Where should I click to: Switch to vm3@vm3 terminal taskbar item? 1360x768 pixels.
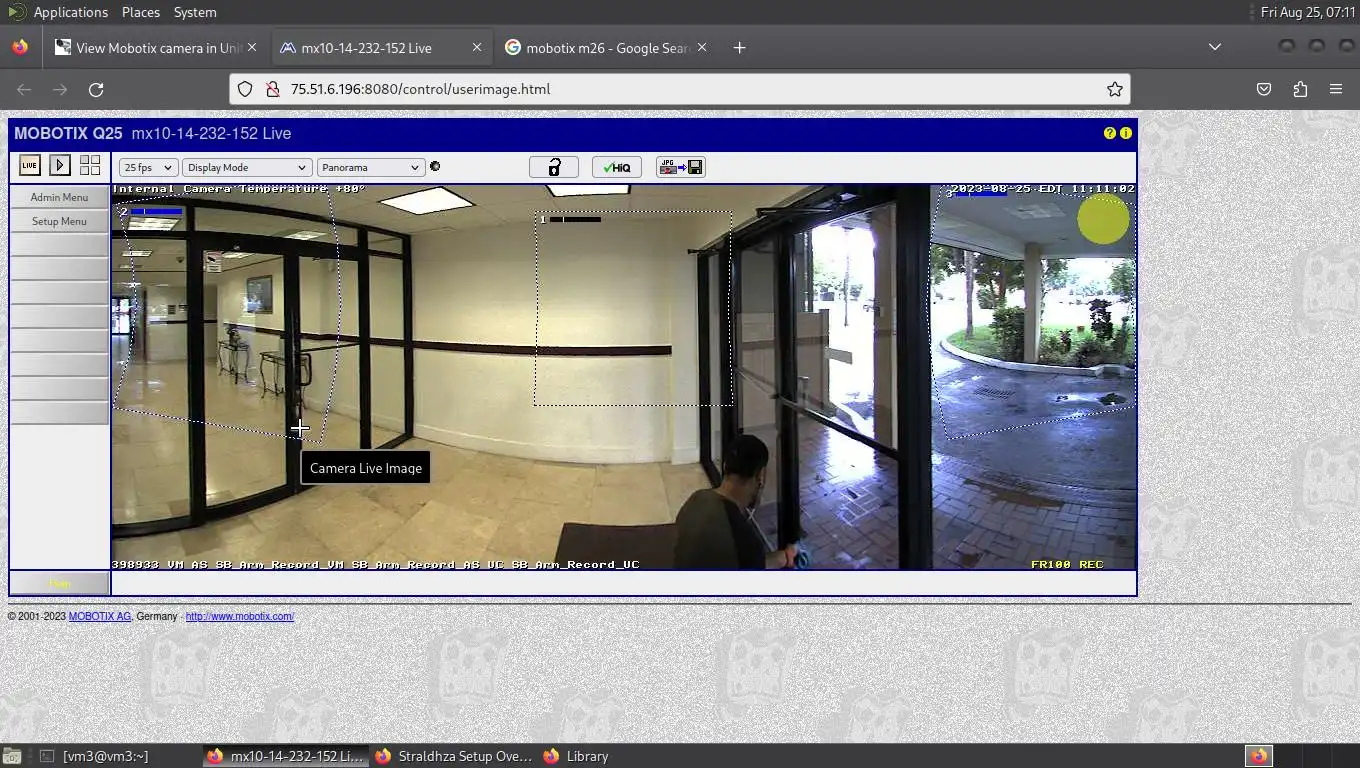point(116,756)
